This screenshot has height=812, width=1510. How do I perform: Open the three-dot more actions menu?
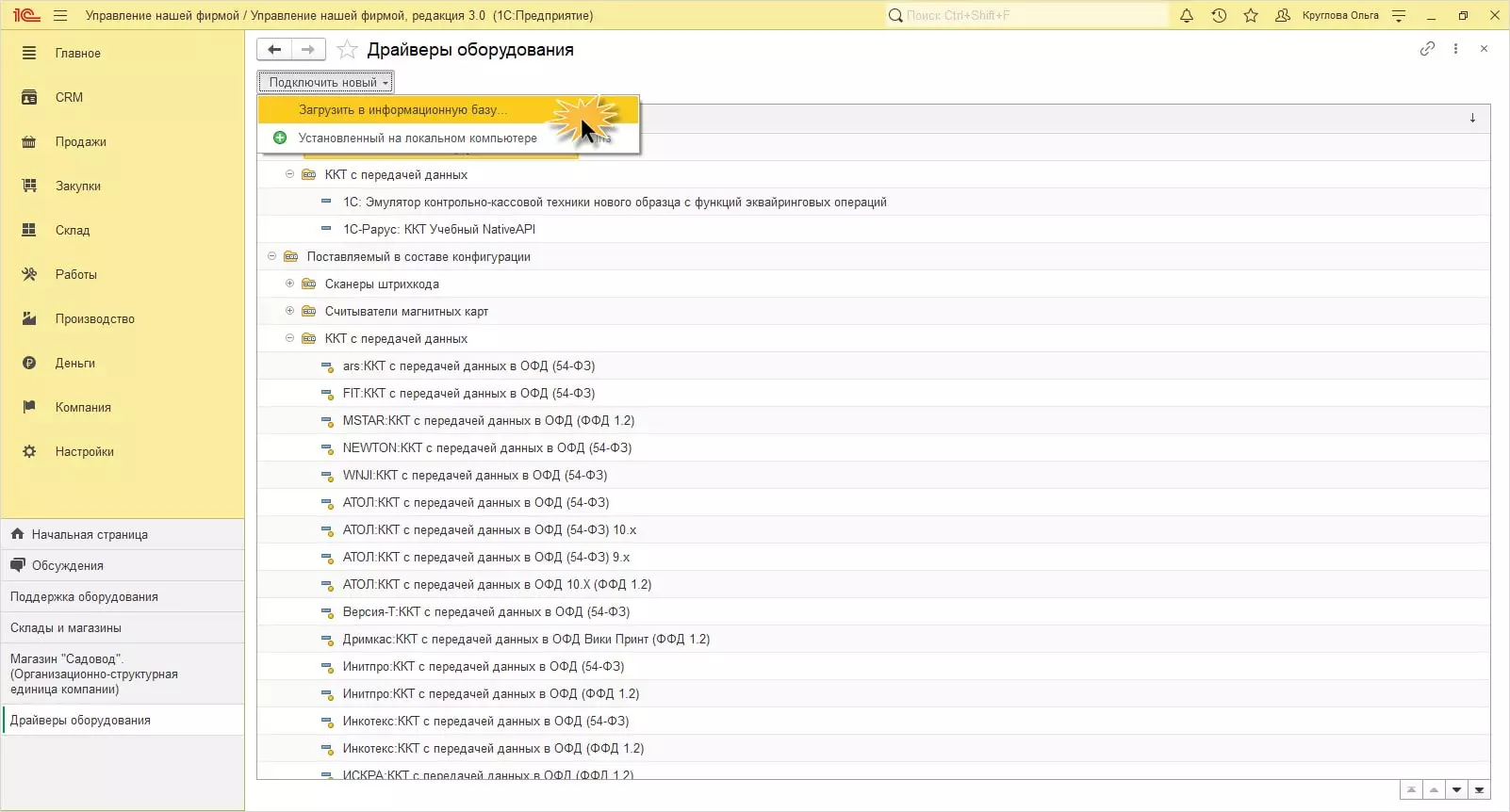pyautogui.click(x=1455, y=49)
